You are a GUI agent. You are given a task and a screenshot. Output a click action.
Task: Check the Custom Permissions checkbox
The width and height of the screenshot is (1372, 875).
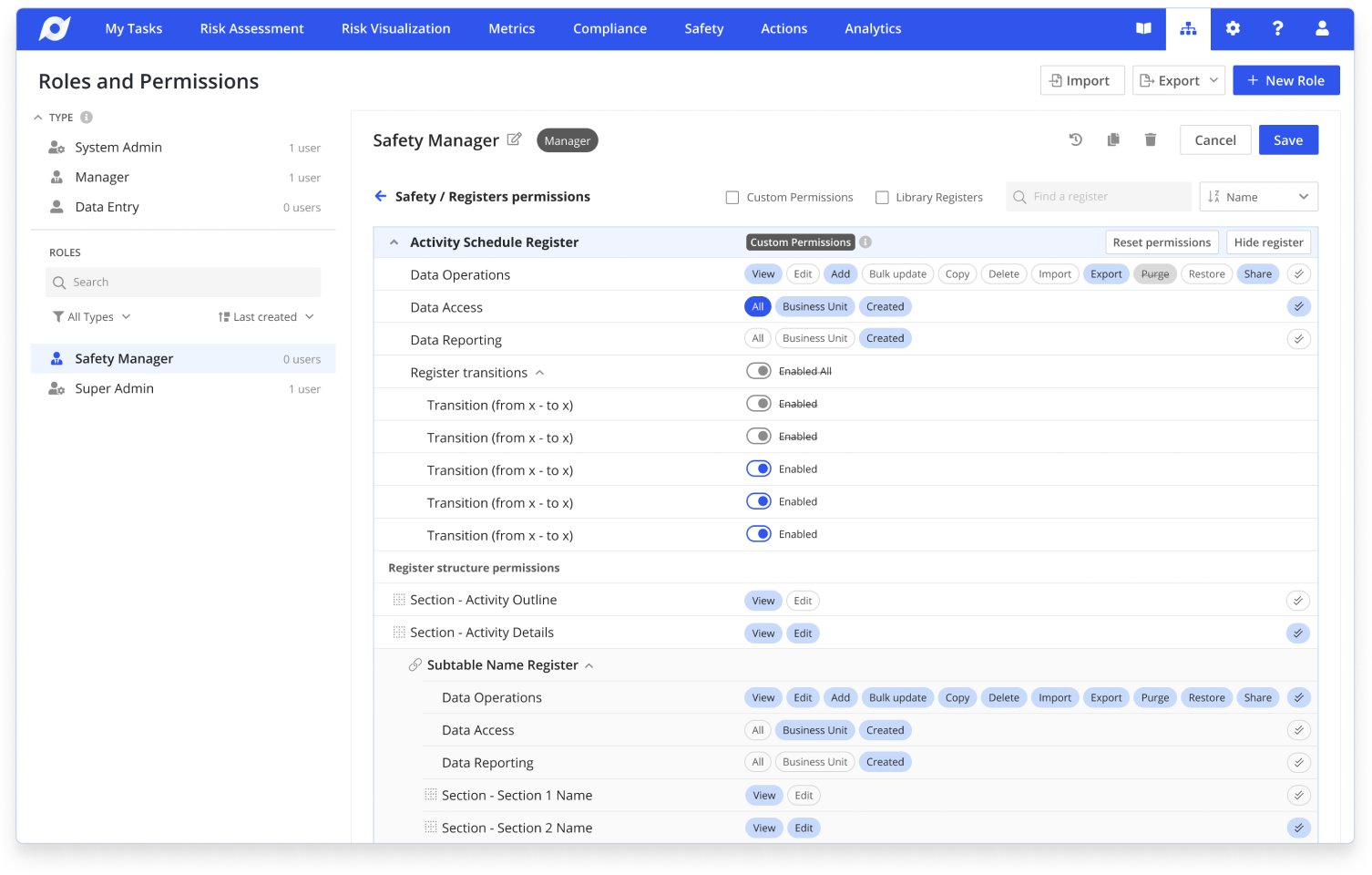tap(732, 197)
